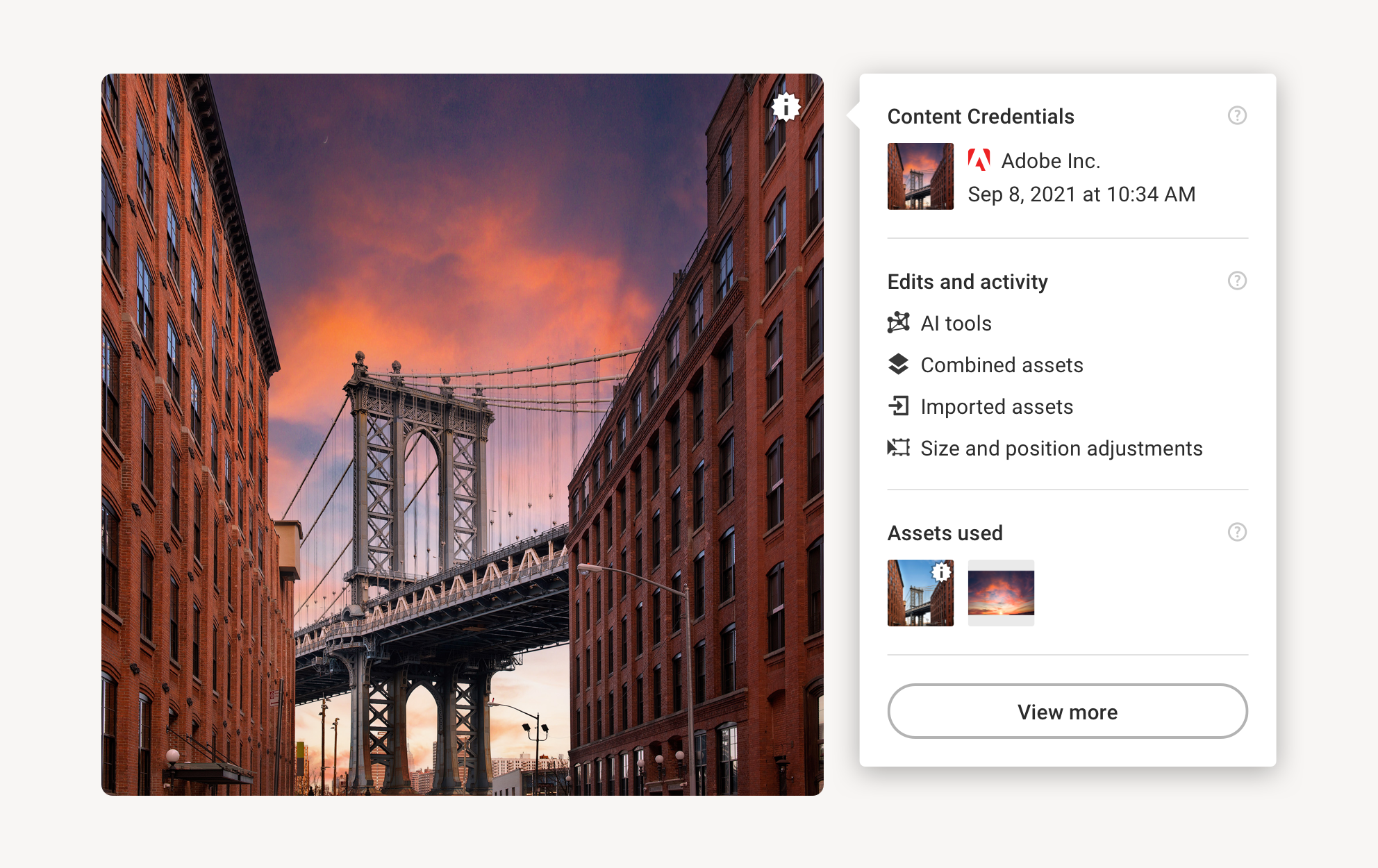Select the Imported assets entry text
Image resolution: width=1378 pixels, height=868 pixels.
click(x=997, y=407)
